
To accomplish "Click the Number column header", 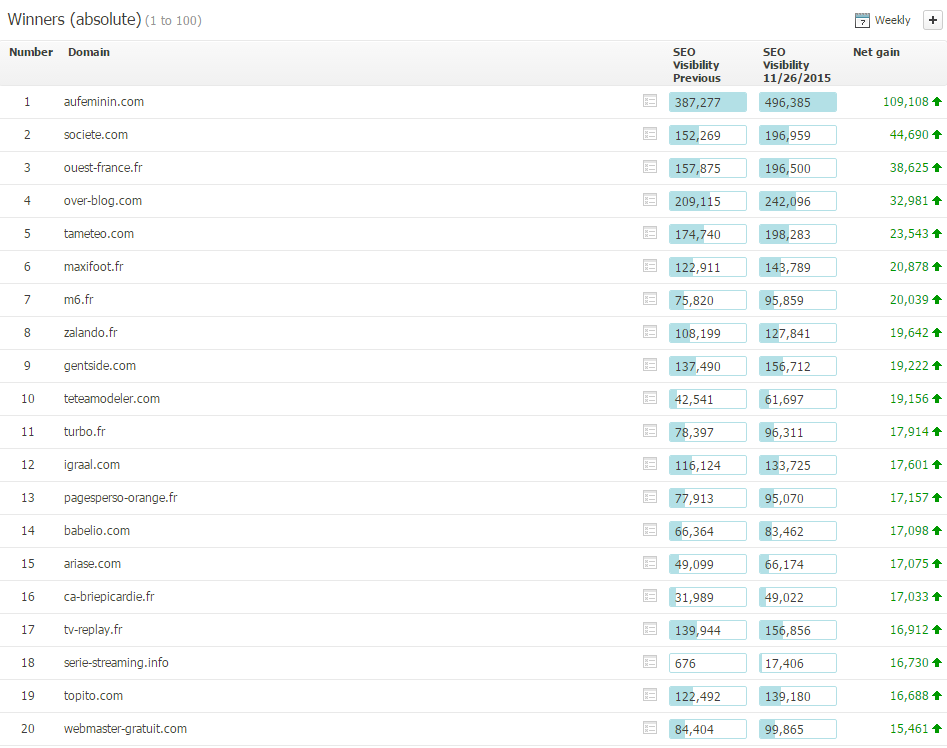I will [31, 52].
